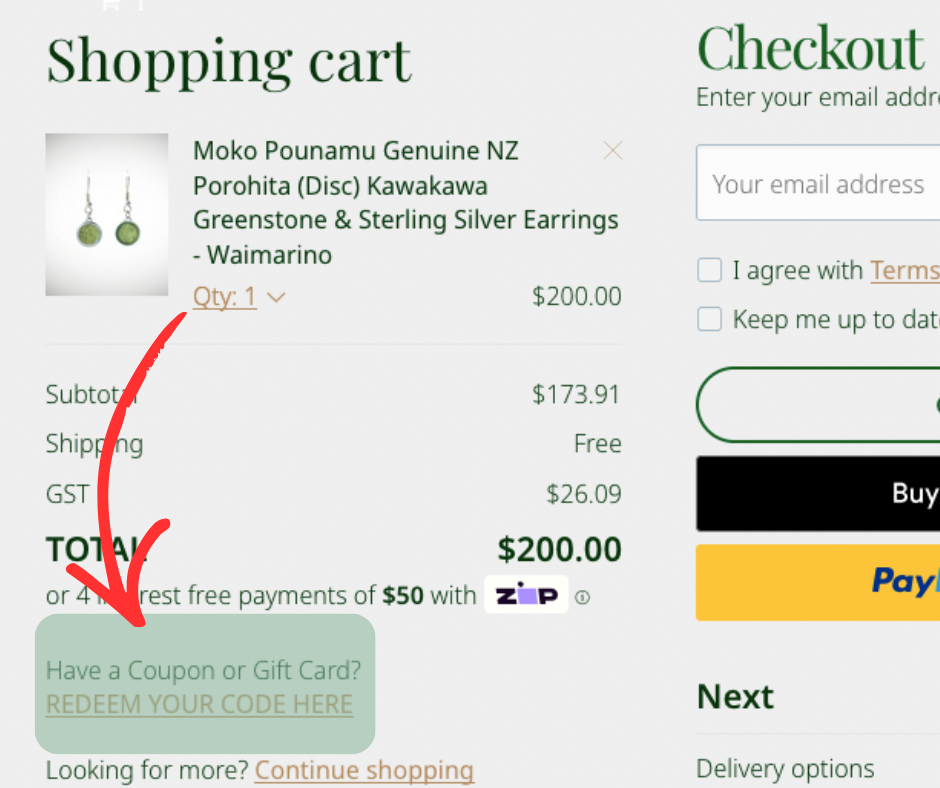Select Delivery options under the Next section
The width and height of the screenshot is (940, 788).
(783, 768)
